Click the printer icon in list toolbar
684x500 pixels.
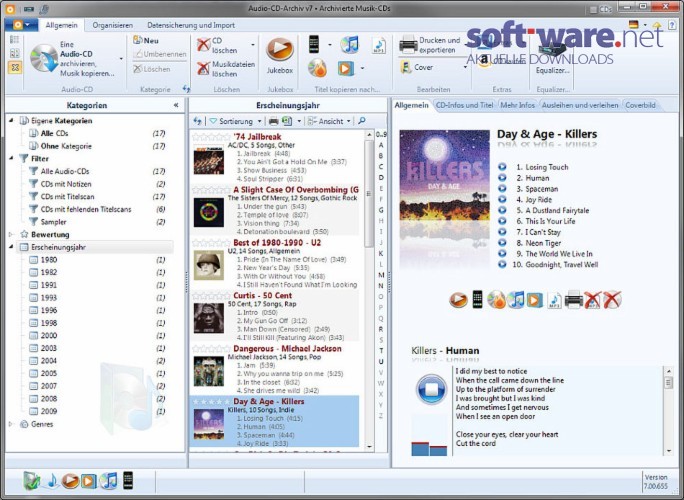(274, 121)
